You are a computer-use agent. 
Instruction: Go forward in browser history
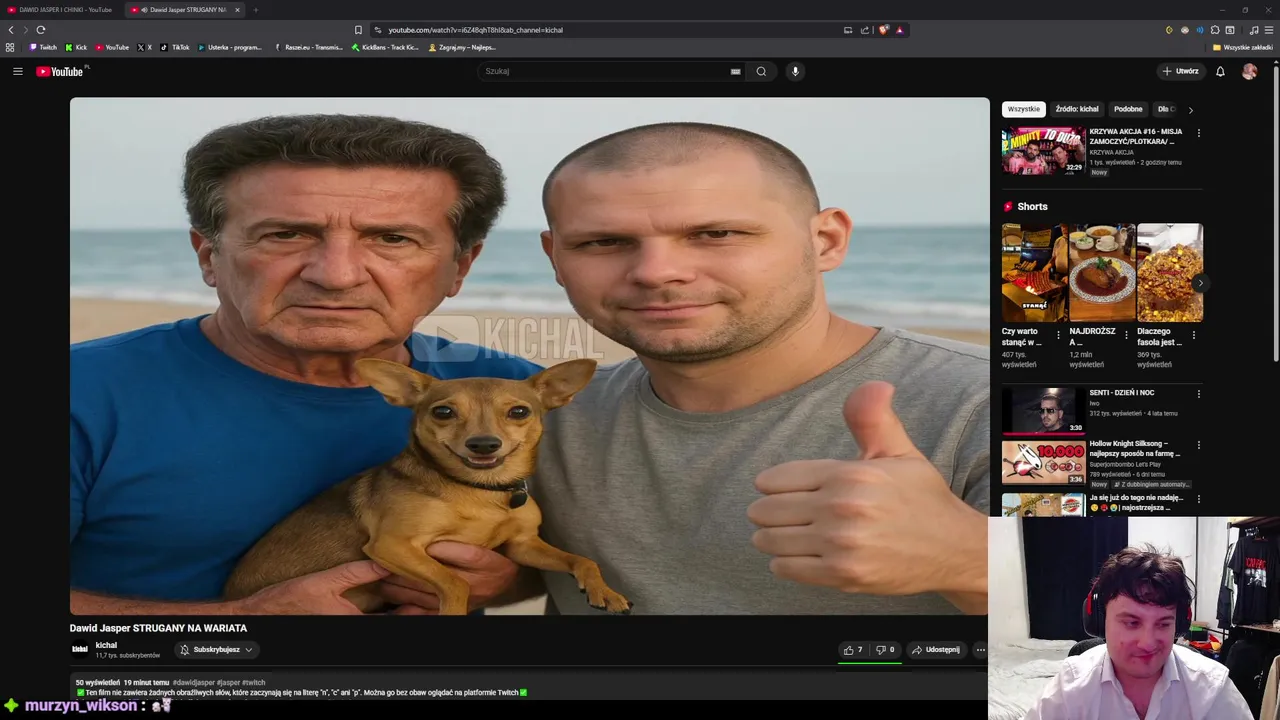pyautogui.click(x=26, y=30)
